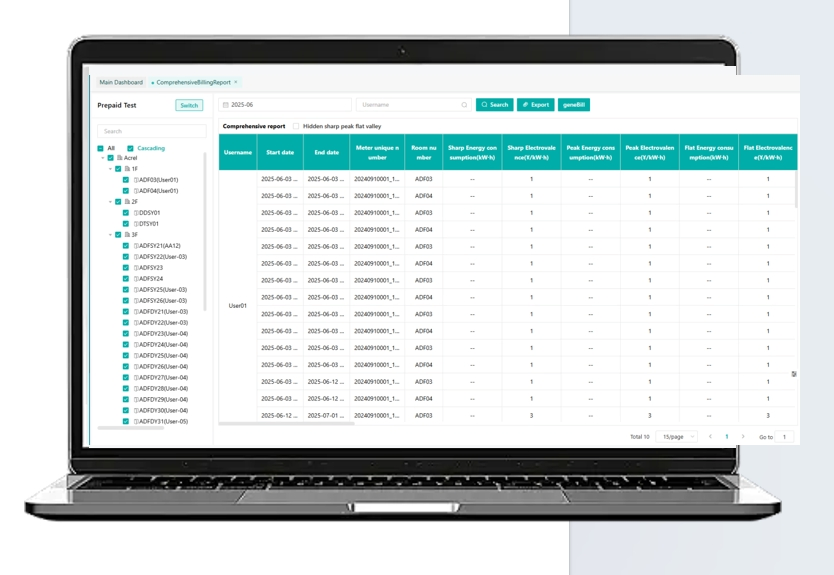The height and width of the screenshot is (575, 834).
Task: Focus the Username search field
Action: [x=413, y=105]
